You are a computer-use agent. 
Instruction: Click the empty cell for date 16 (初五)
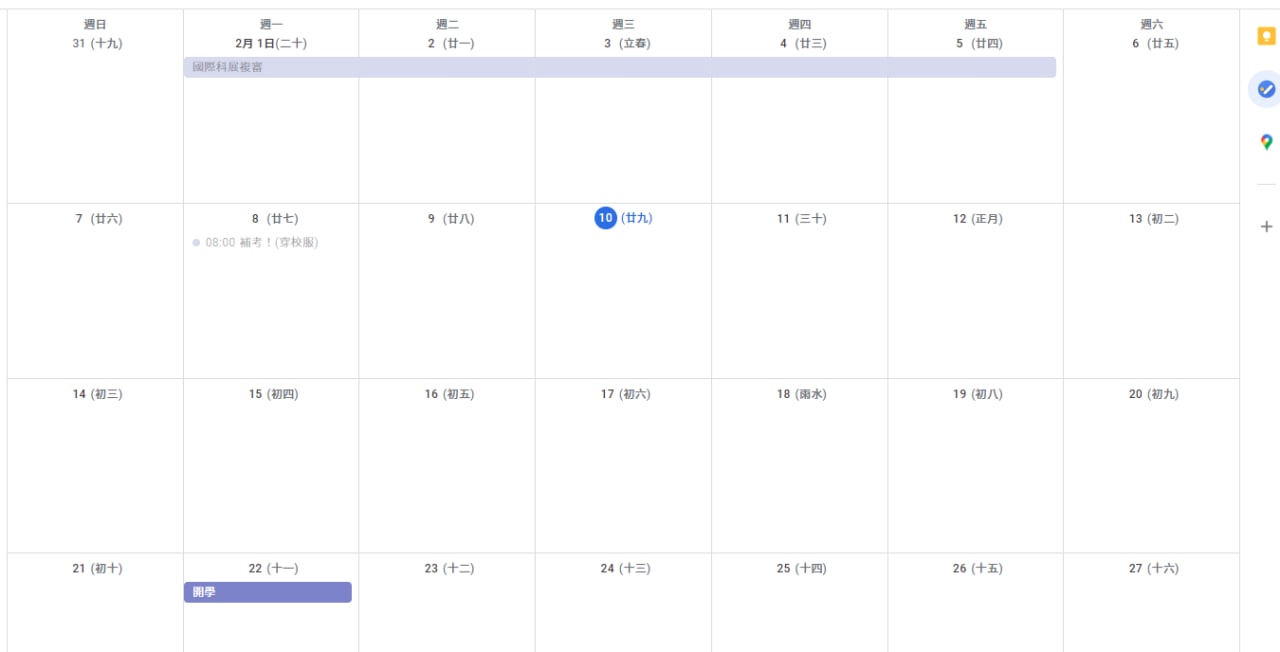447,475
